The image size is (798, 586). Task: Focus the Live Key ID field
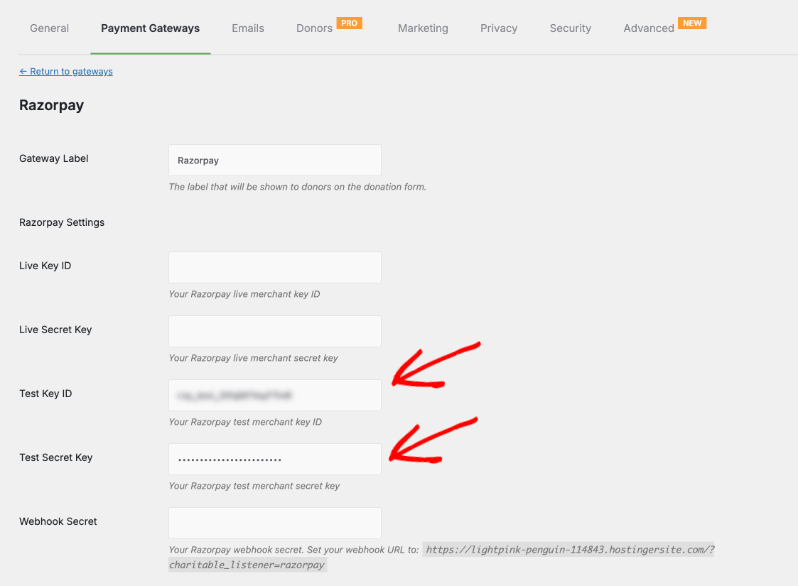pyautogui.click(x=275, y=267)
